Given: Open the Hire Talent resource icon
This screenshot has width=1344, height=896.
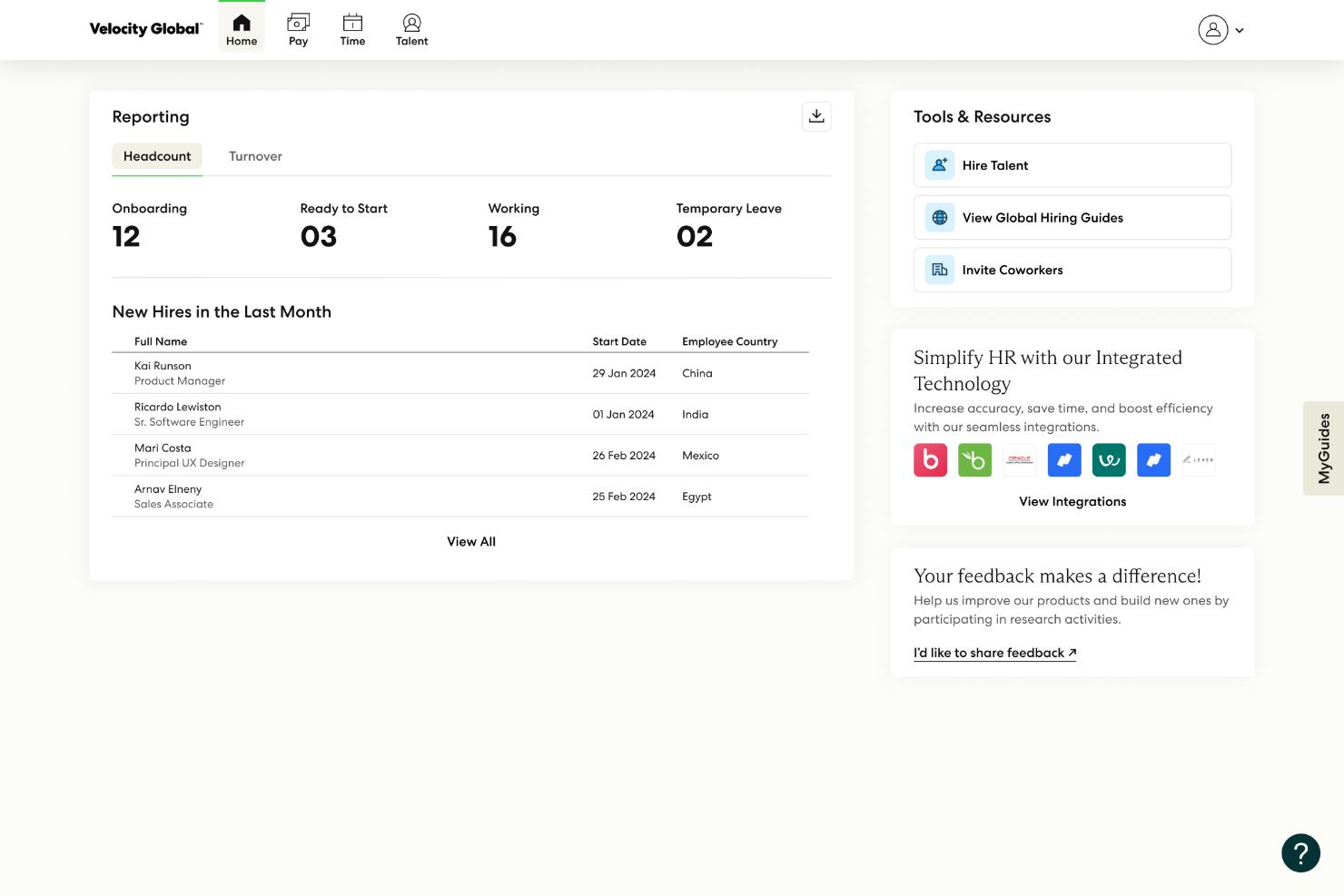Looking at the screenshot, I should click(x=939, y=164).
